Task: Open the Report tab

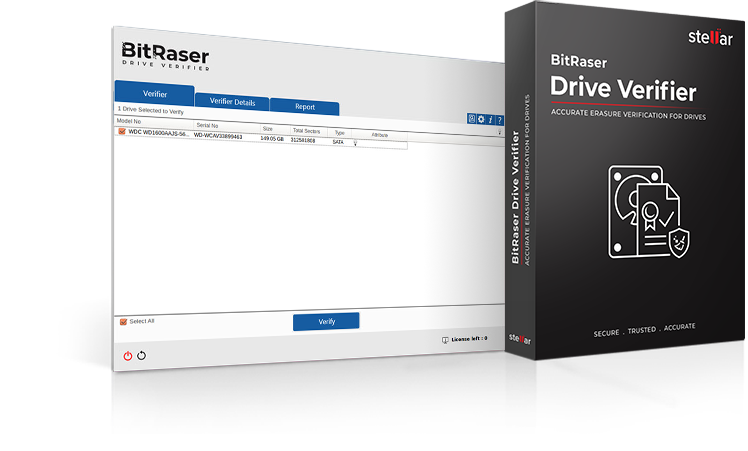Action: 305,107
